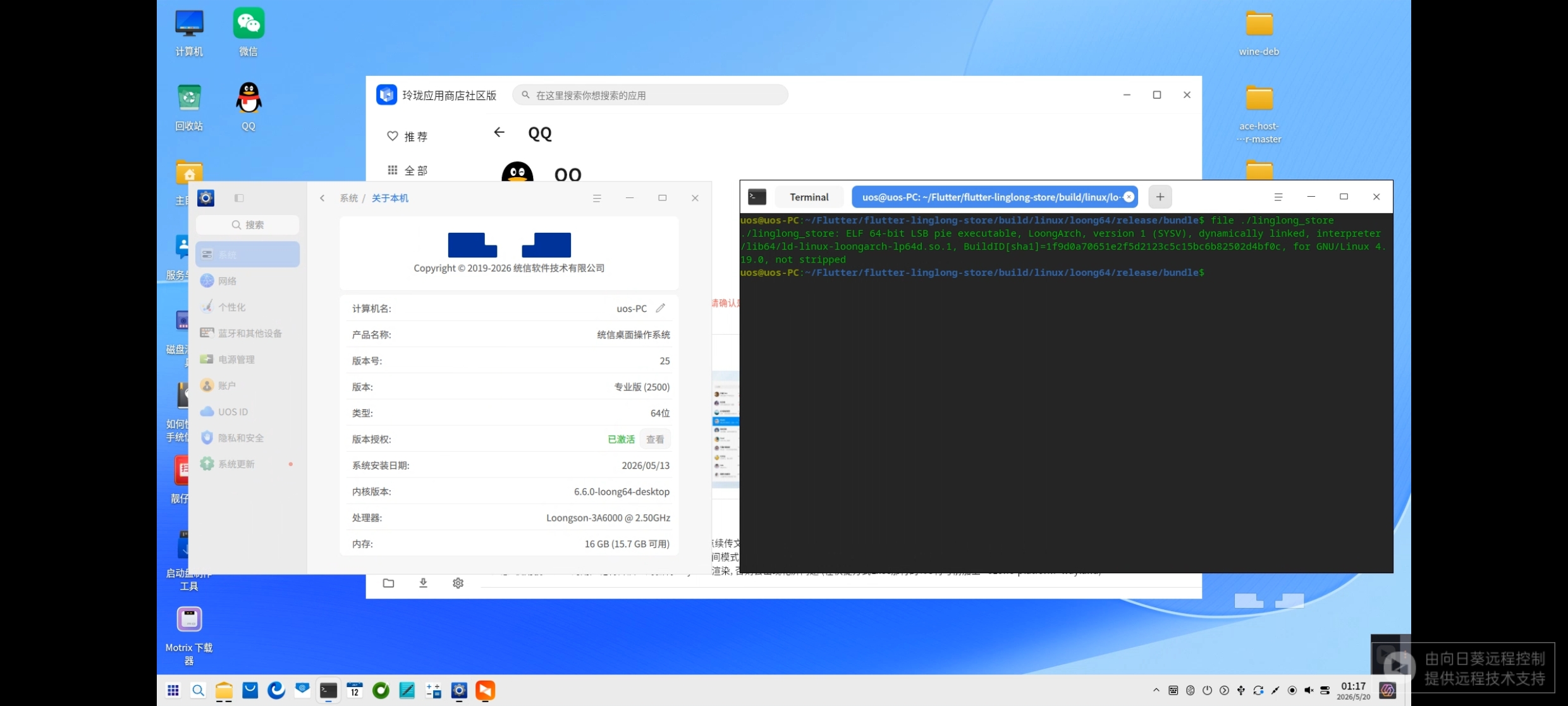Image resolution: width=1568 pixels, height=706 pixels.
Task: Click the 查看 button for license authorization
Action: coord(655,439)
